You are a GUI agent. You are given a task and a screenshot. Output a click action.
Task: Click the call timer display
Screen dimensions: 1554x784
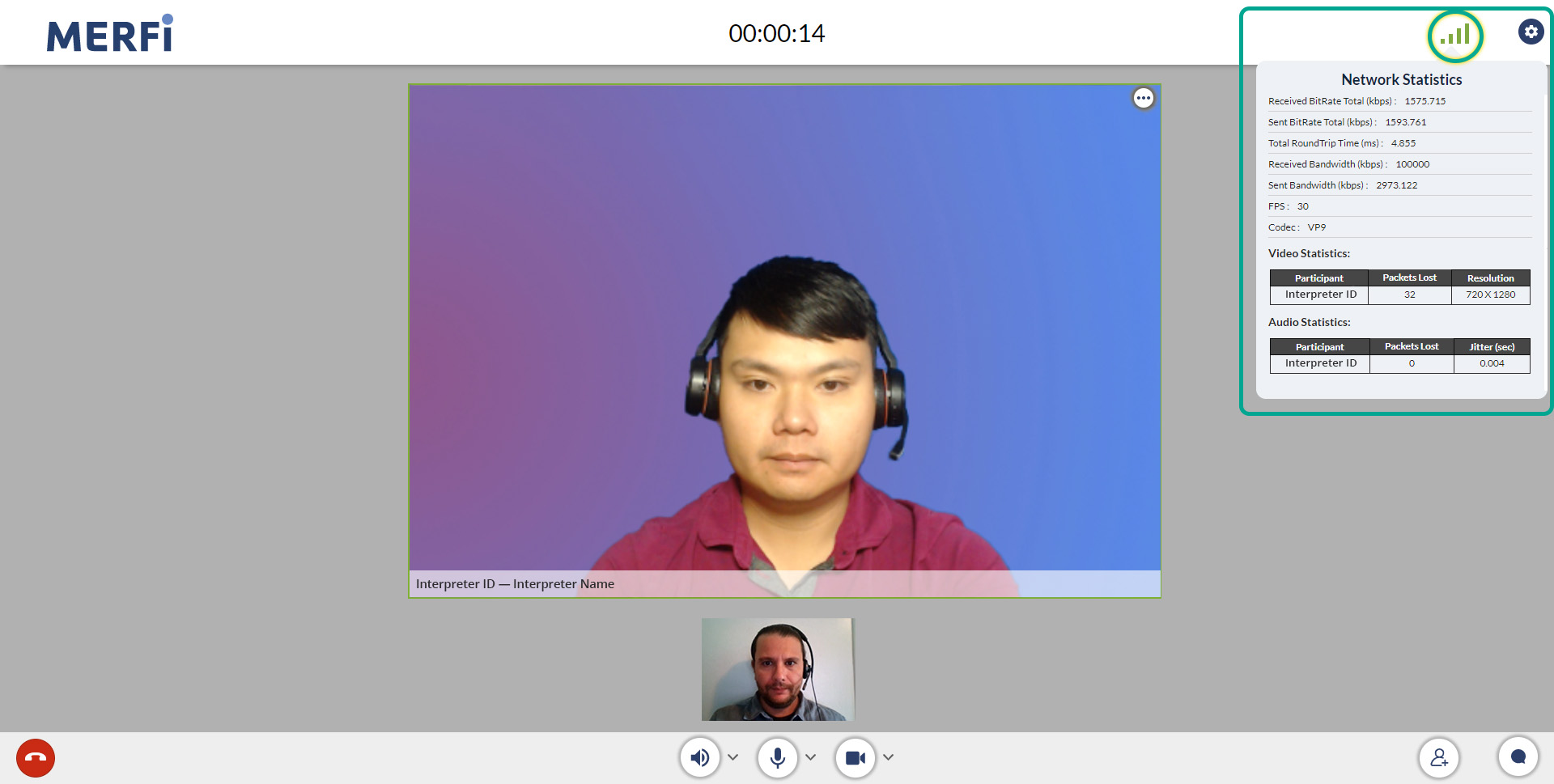coord(776,33)
